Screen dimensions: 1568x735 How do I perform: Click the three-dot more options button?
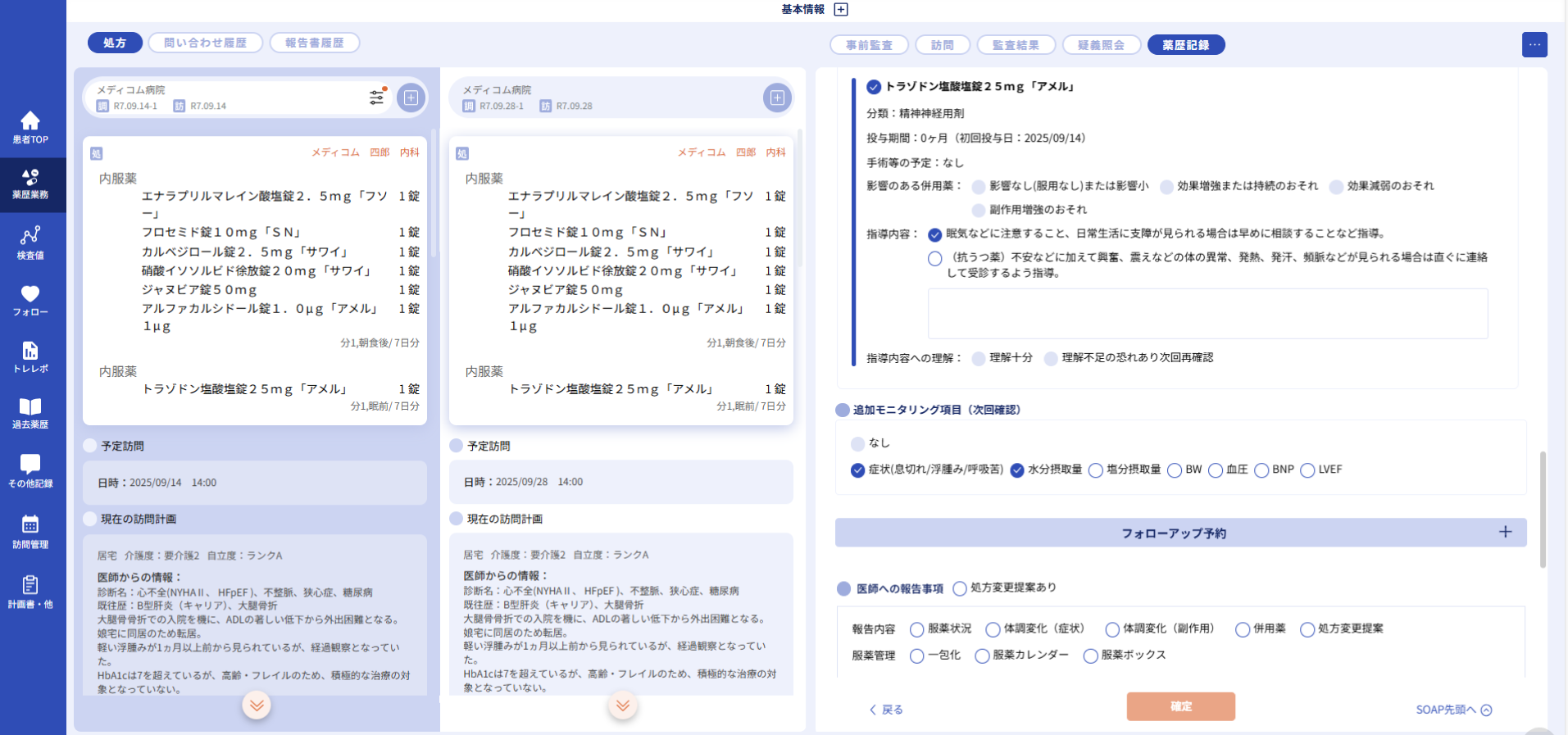tap(1534, 45)
